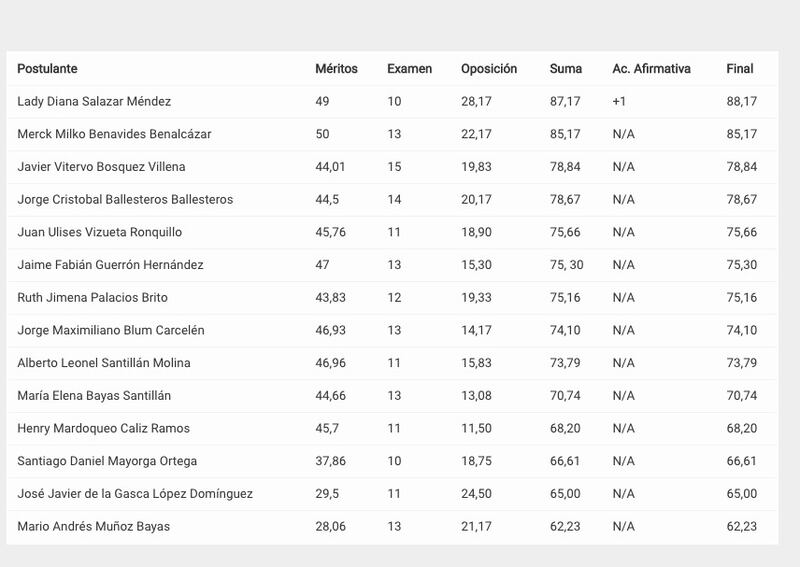Click the Ac. Afirmativa column header

click(651, 68)
